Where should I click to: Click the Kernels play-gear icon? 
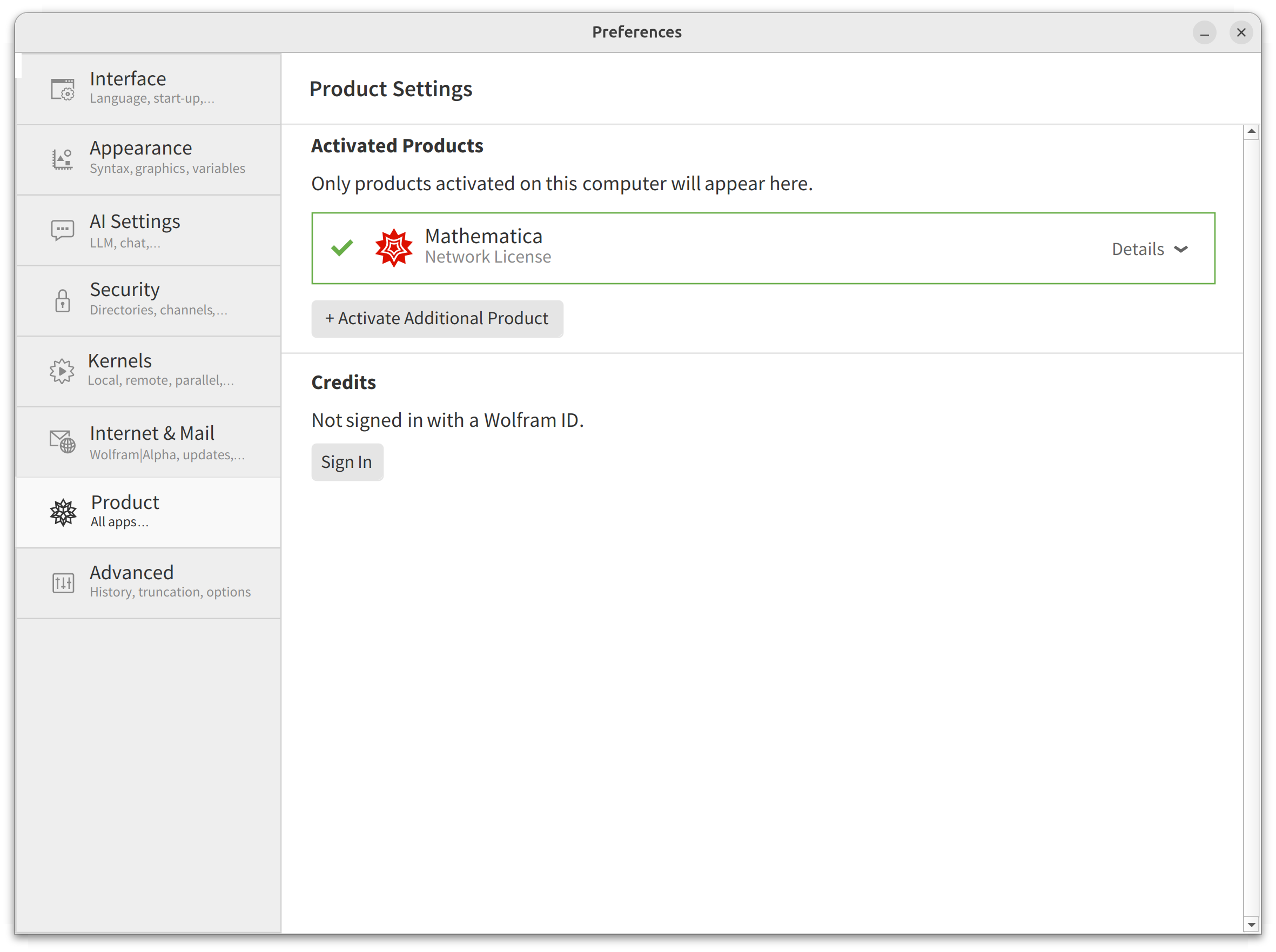pos(62,371)
